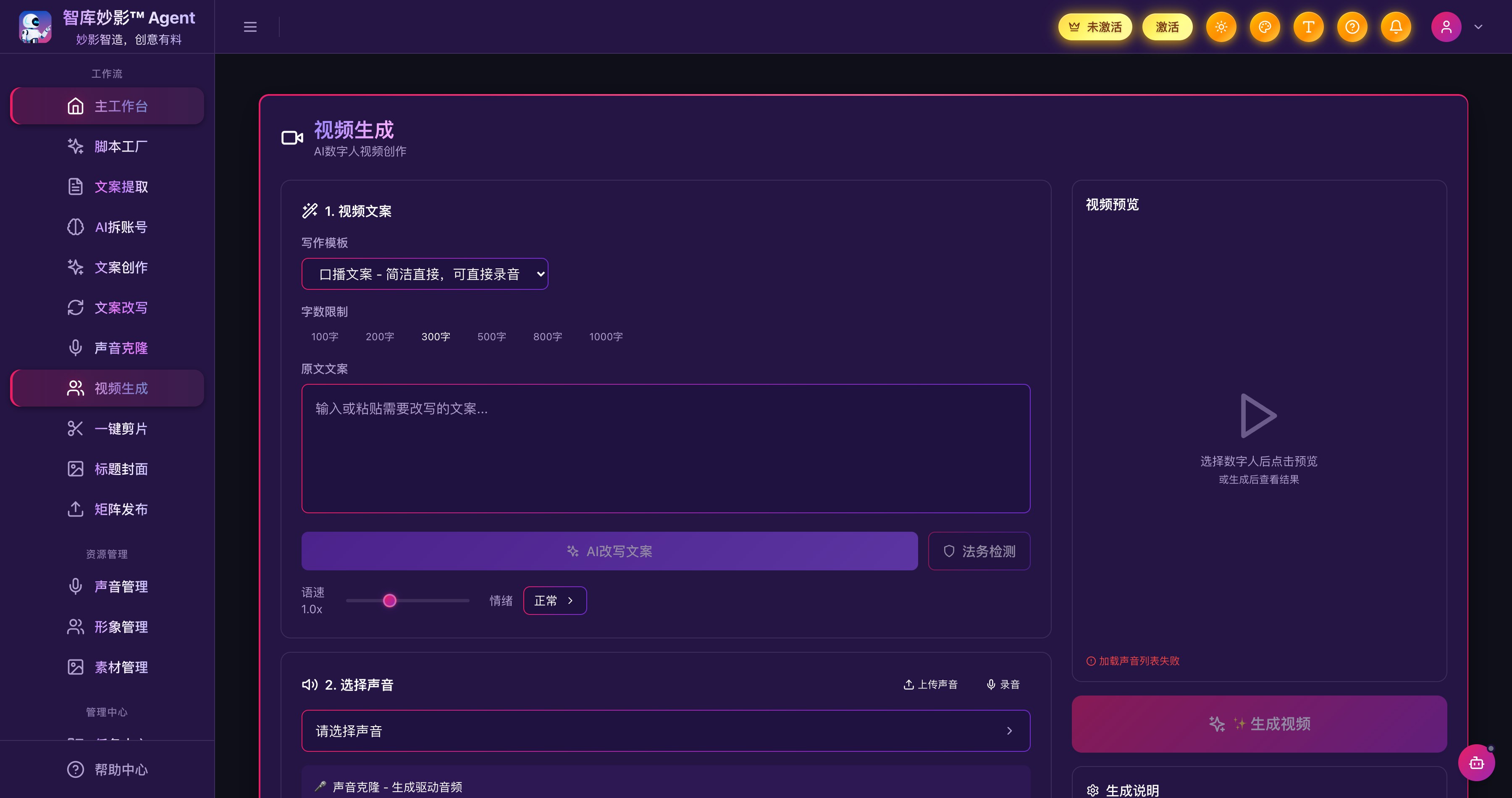Open the 情绪 正常 selector
The height and width of the screenshot is (798, 1512).
coord(555,601)
